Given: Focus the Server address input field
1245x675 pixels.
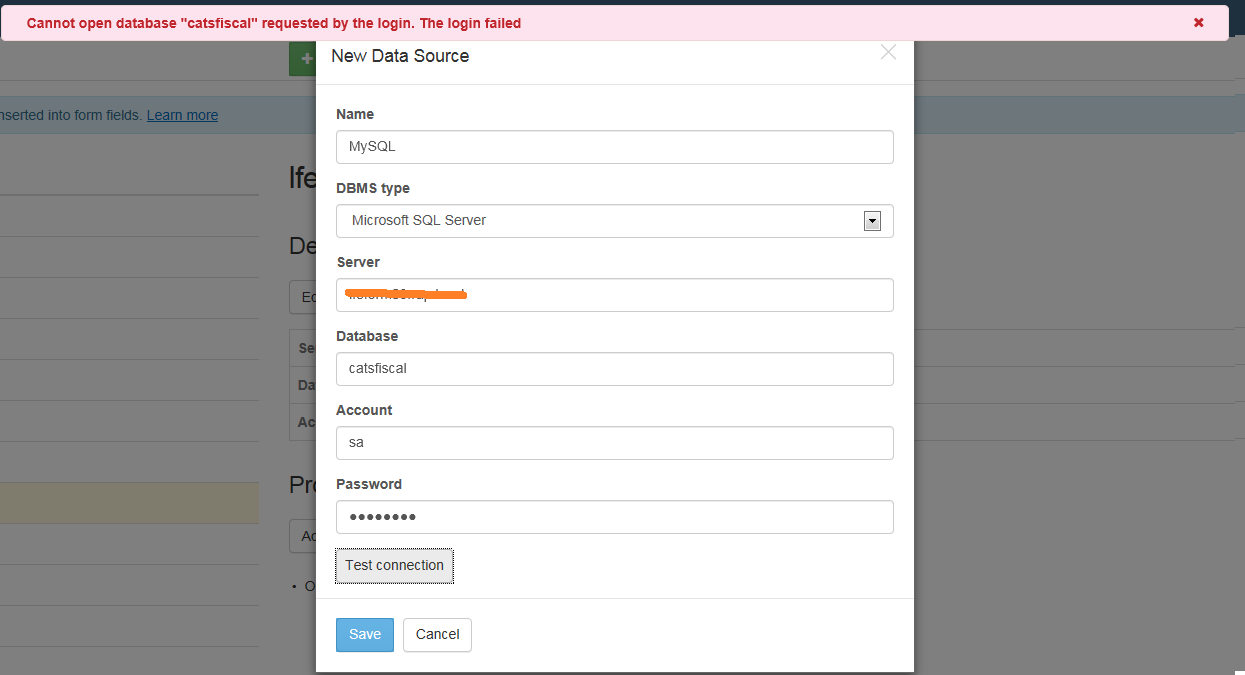Looking at the screenshot, I should [614, 295].
